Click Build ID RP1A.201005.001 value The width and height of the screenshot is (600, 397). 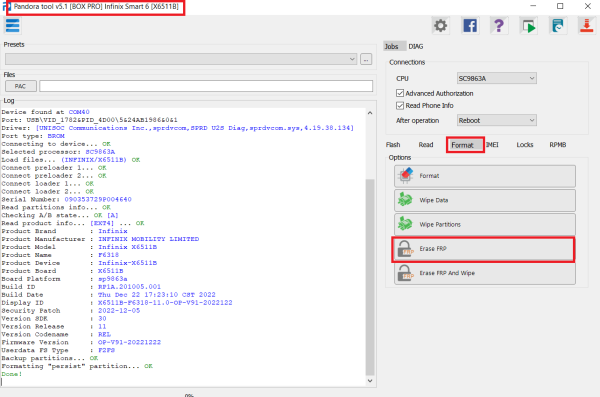click(129, 287)
